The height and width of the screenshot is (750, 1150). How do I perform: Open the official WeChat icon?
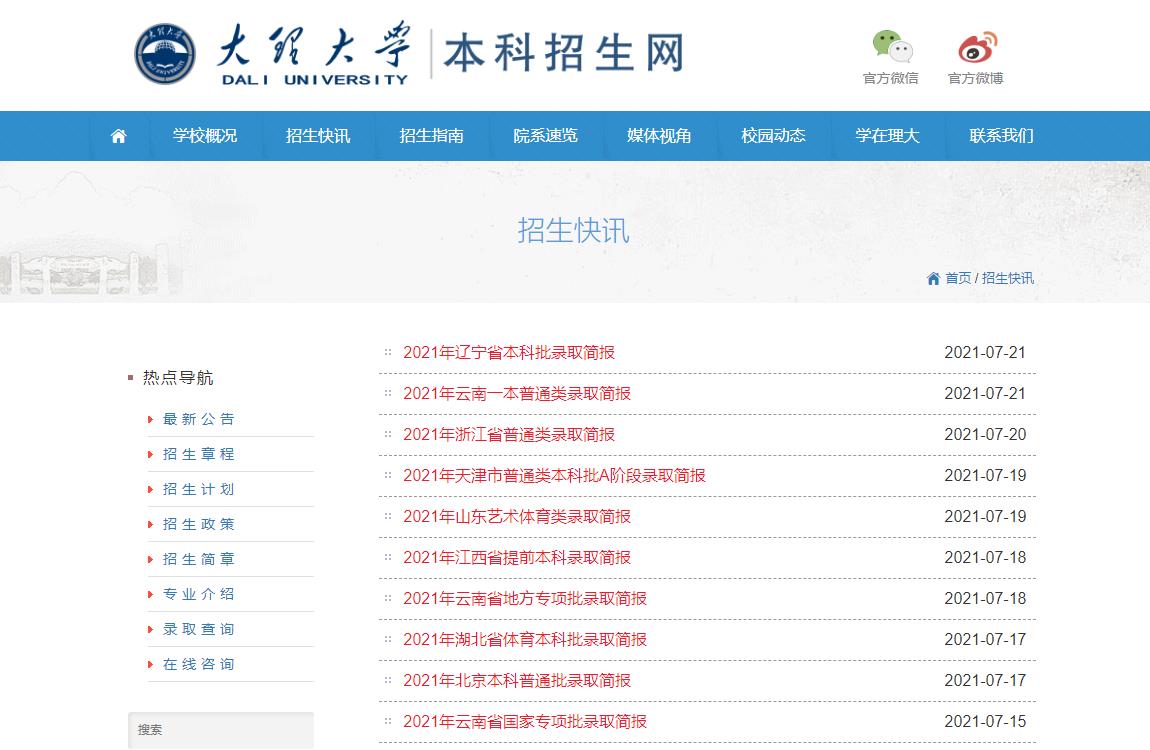click(x=892, y=46)
